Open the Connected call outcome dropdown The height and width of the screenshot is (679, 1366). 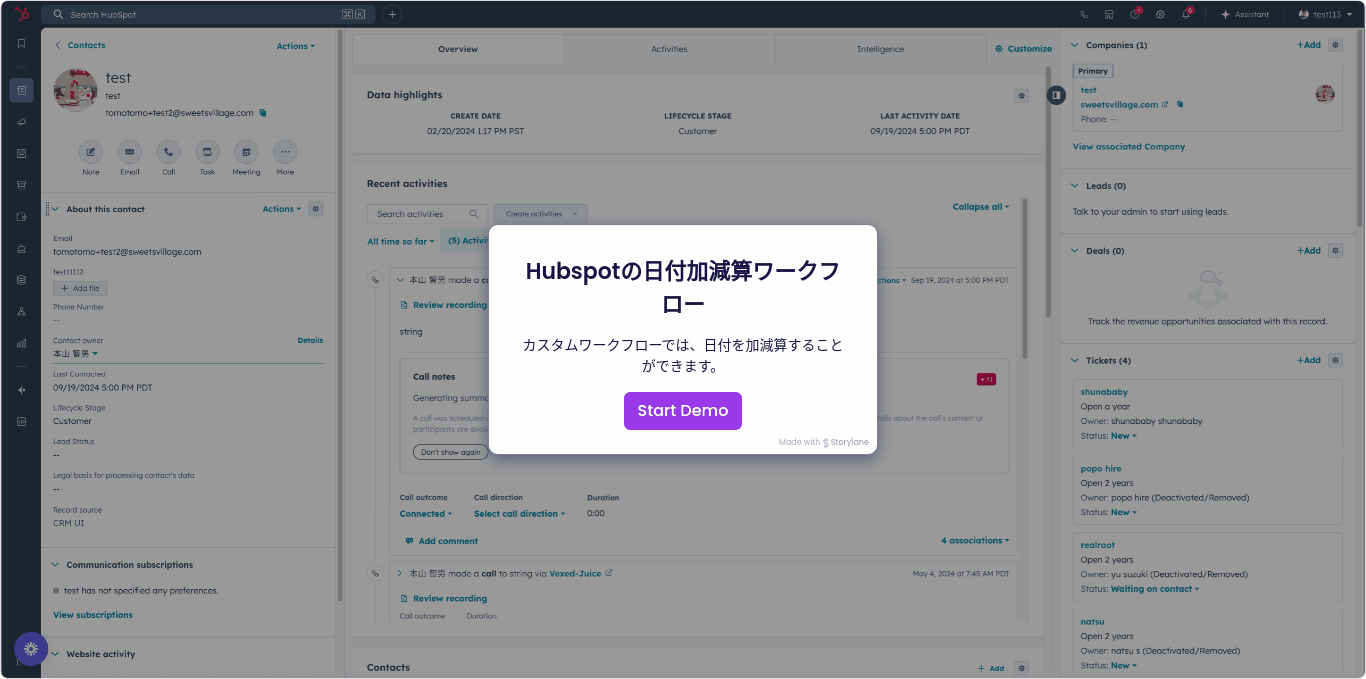(426, 514)
